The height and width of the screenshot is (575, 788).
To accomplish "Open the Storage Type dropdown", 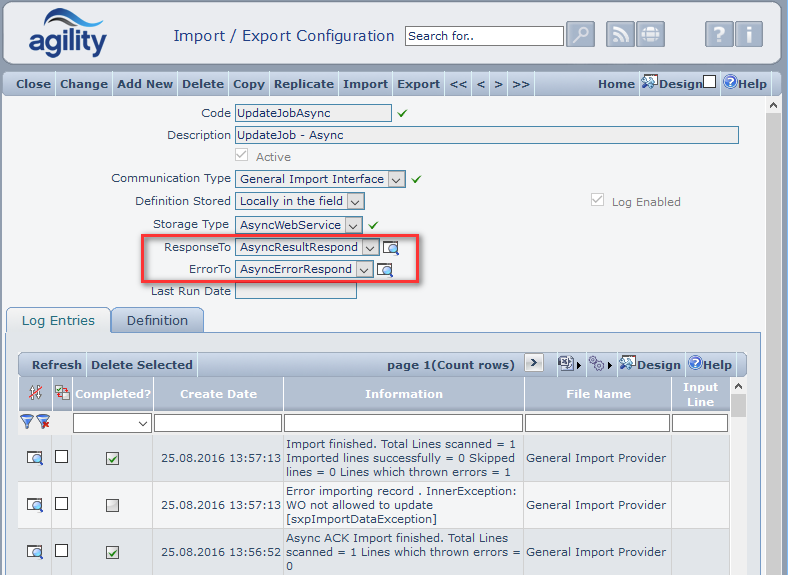I will click(353, 225).
